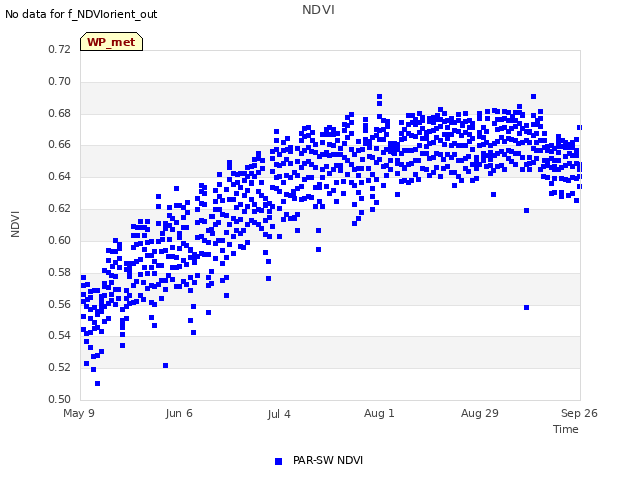Click the lowest data point near 0.51
Image resolution: width=640 pixels, height=480 pixels.
click(98, 384)
